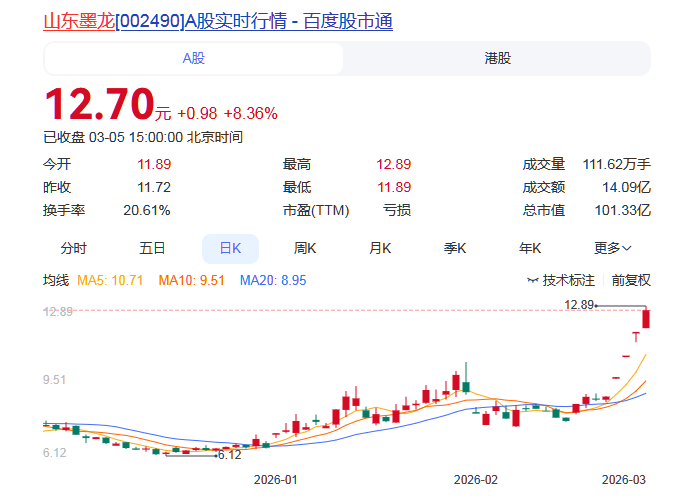688x498 pixels.
Task: Click the chevron arrow next to 更多
Action: (x=627, y=248)
